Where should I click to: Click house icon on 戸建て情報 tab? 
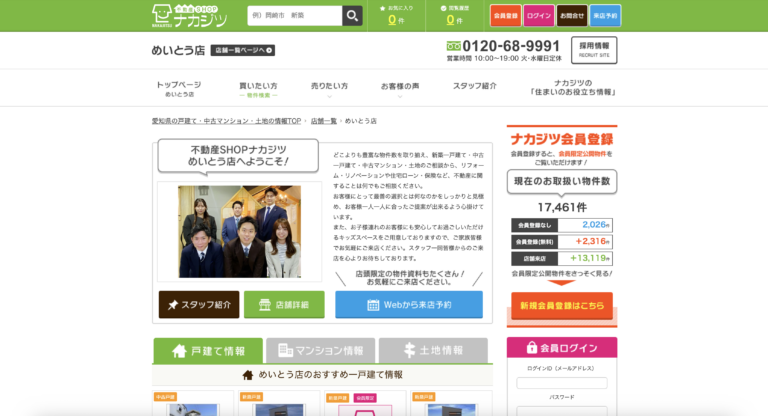point(179,351)
